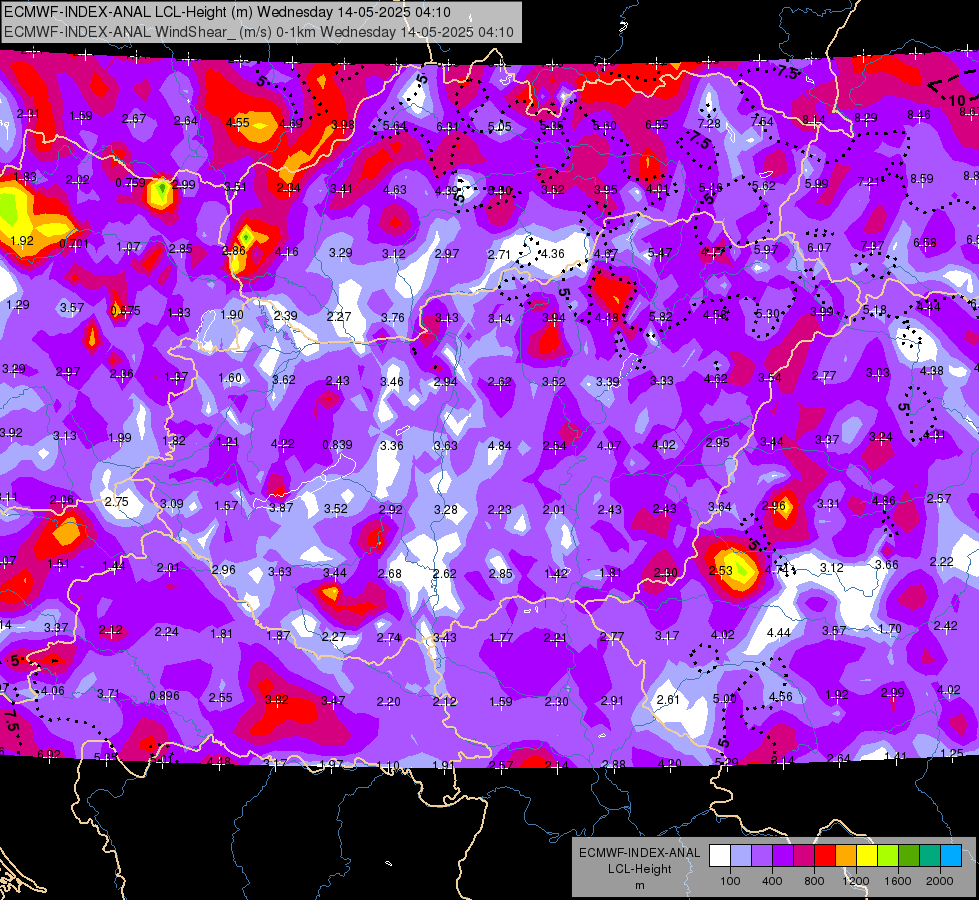Click the wind shear value 6.07

tap(819, 248)
